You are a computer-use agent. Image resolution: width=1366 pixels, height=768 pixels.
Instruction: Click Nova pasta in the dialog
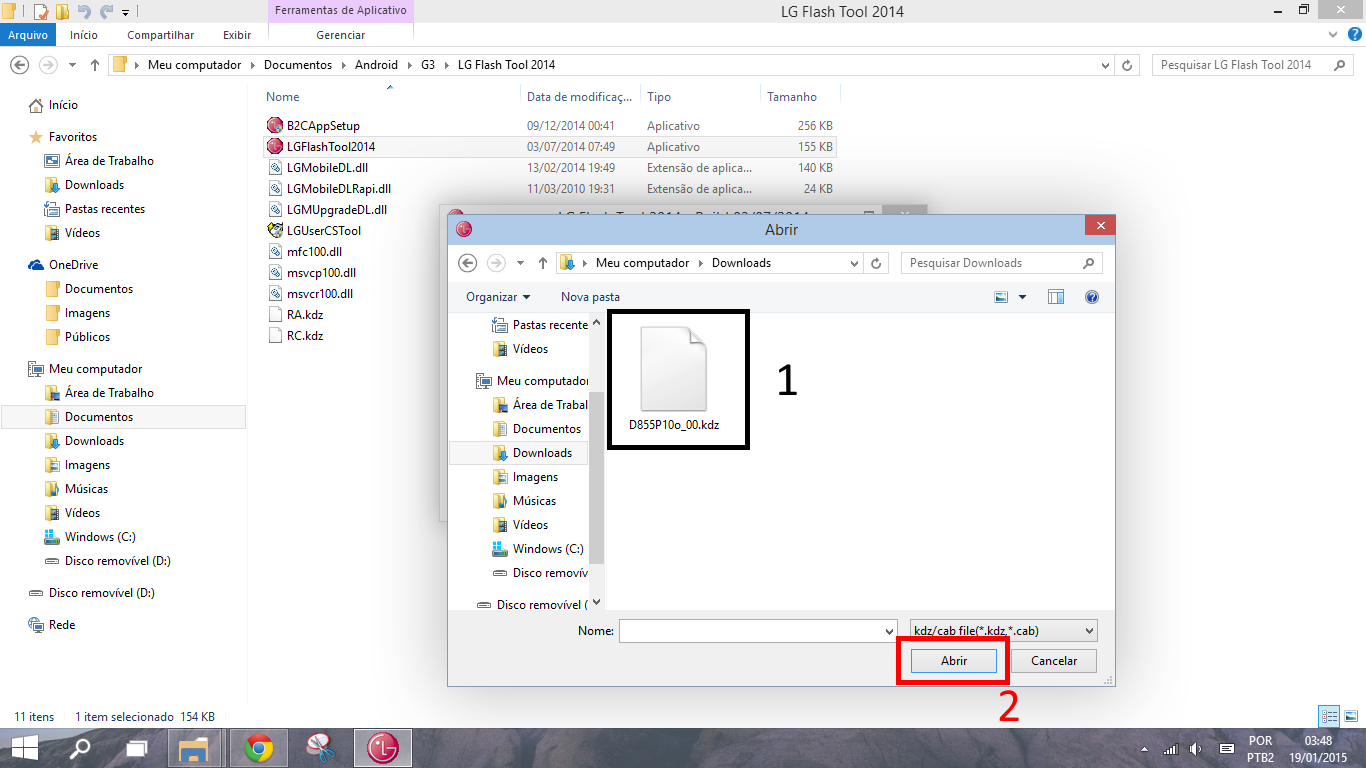tap(590, 297)
